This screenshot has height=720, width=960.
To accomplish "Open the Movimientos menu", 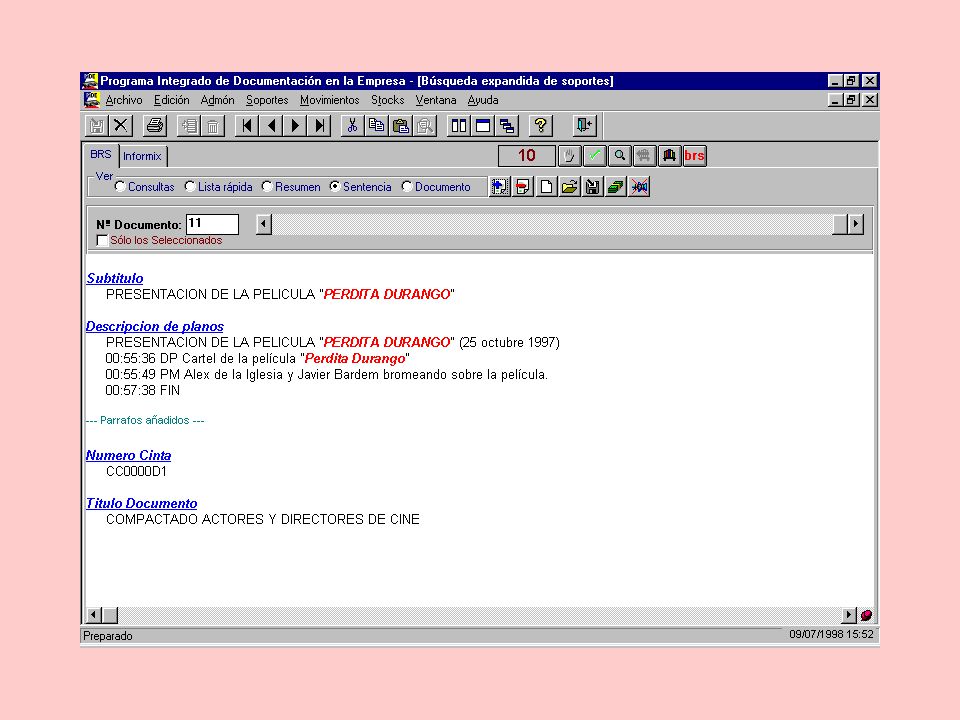I will pos(329,100).
